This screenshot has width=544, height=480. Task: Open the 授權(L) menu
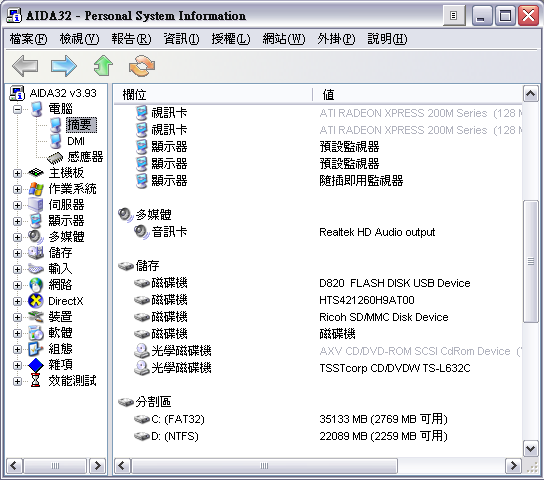click(x=231, y=39)
